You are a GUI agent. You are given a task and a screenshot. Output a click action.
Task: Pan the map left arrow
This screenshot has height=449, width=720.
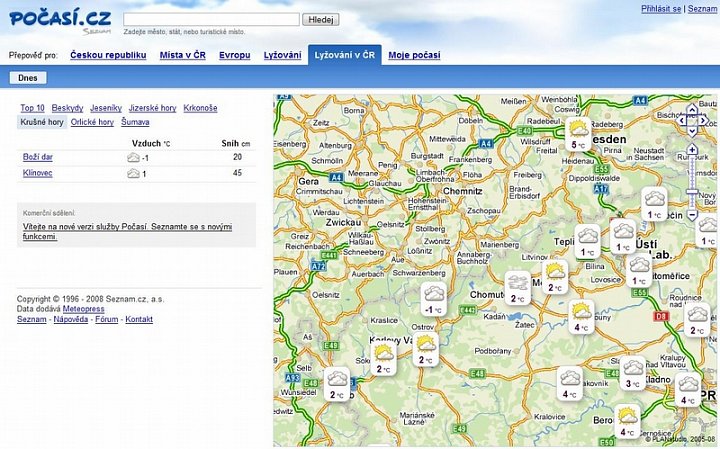tap(682, 120)
